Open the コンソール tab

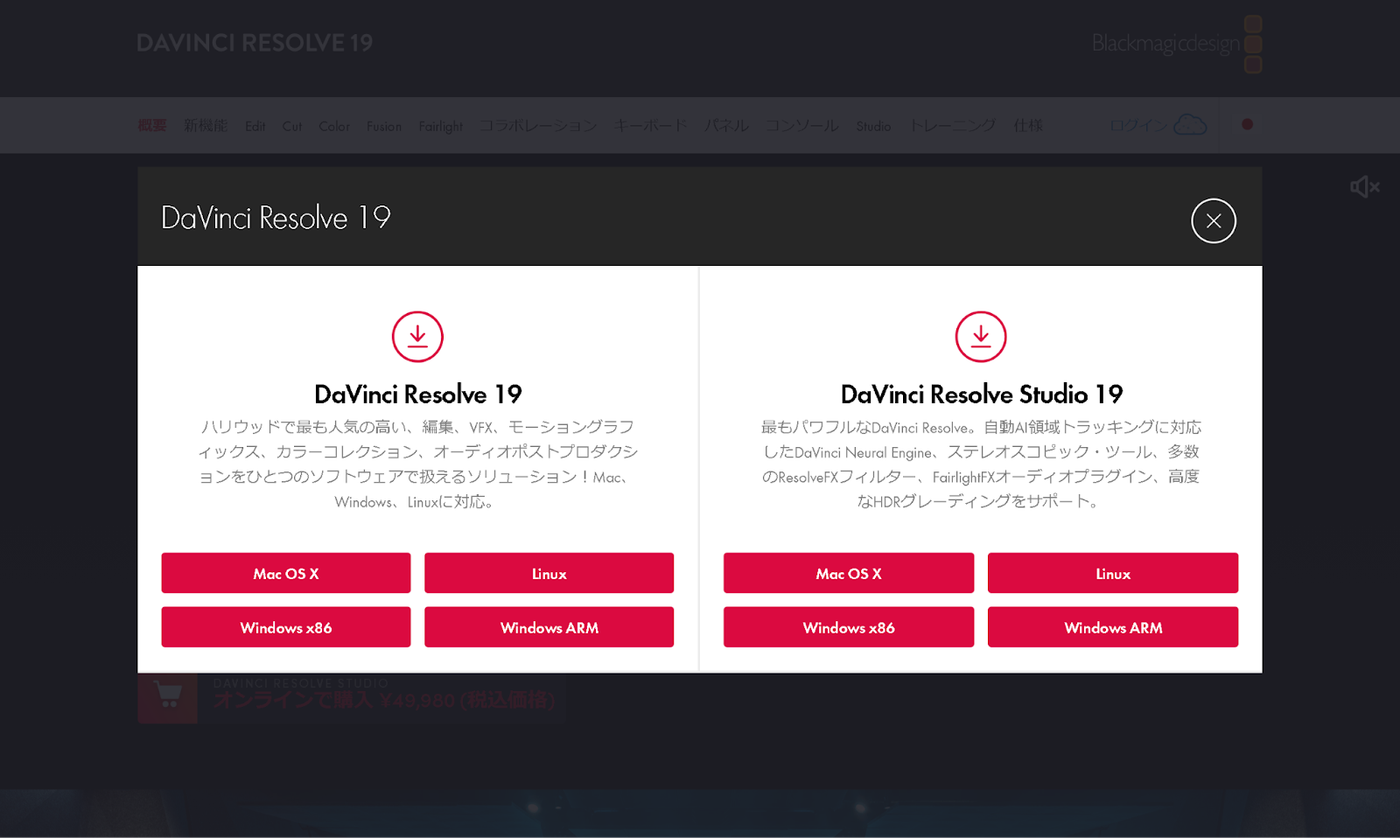pos(803,125)
